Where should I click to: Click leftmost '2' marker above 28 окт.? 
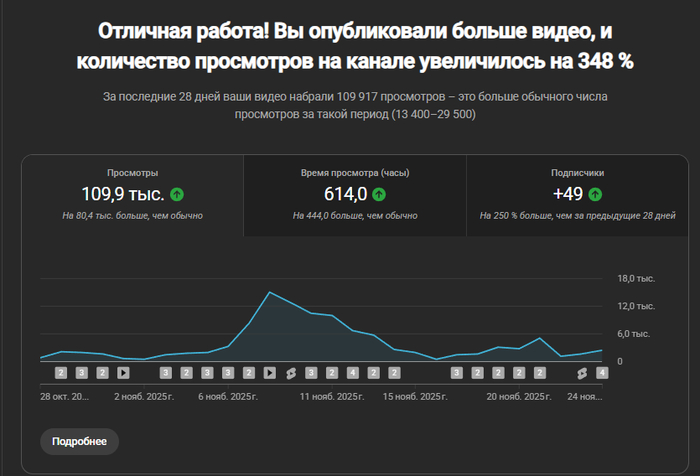click(60, 373)
